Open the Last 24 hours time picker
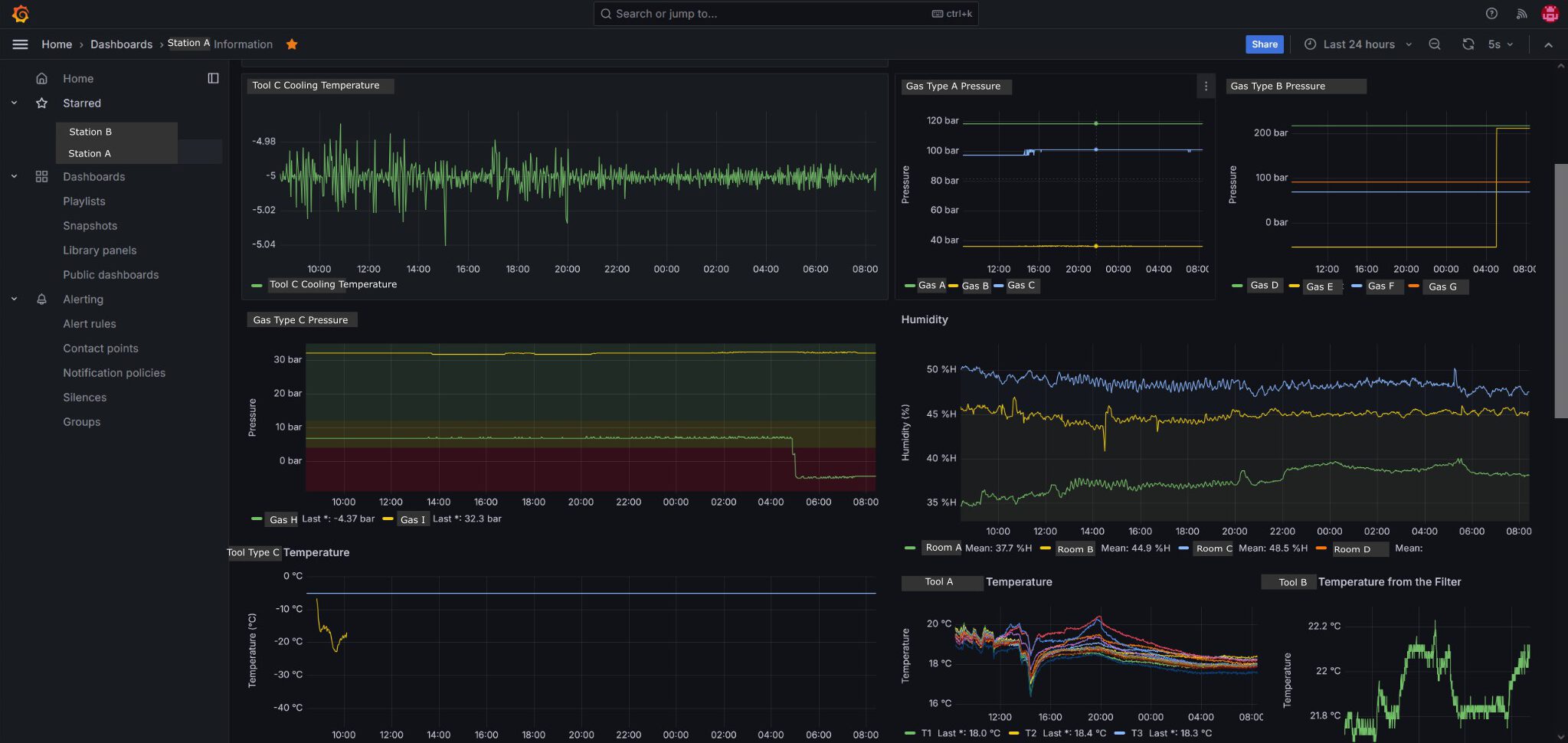The height and width of the screenshot is (743, 1568). [x=1357, y=44]
